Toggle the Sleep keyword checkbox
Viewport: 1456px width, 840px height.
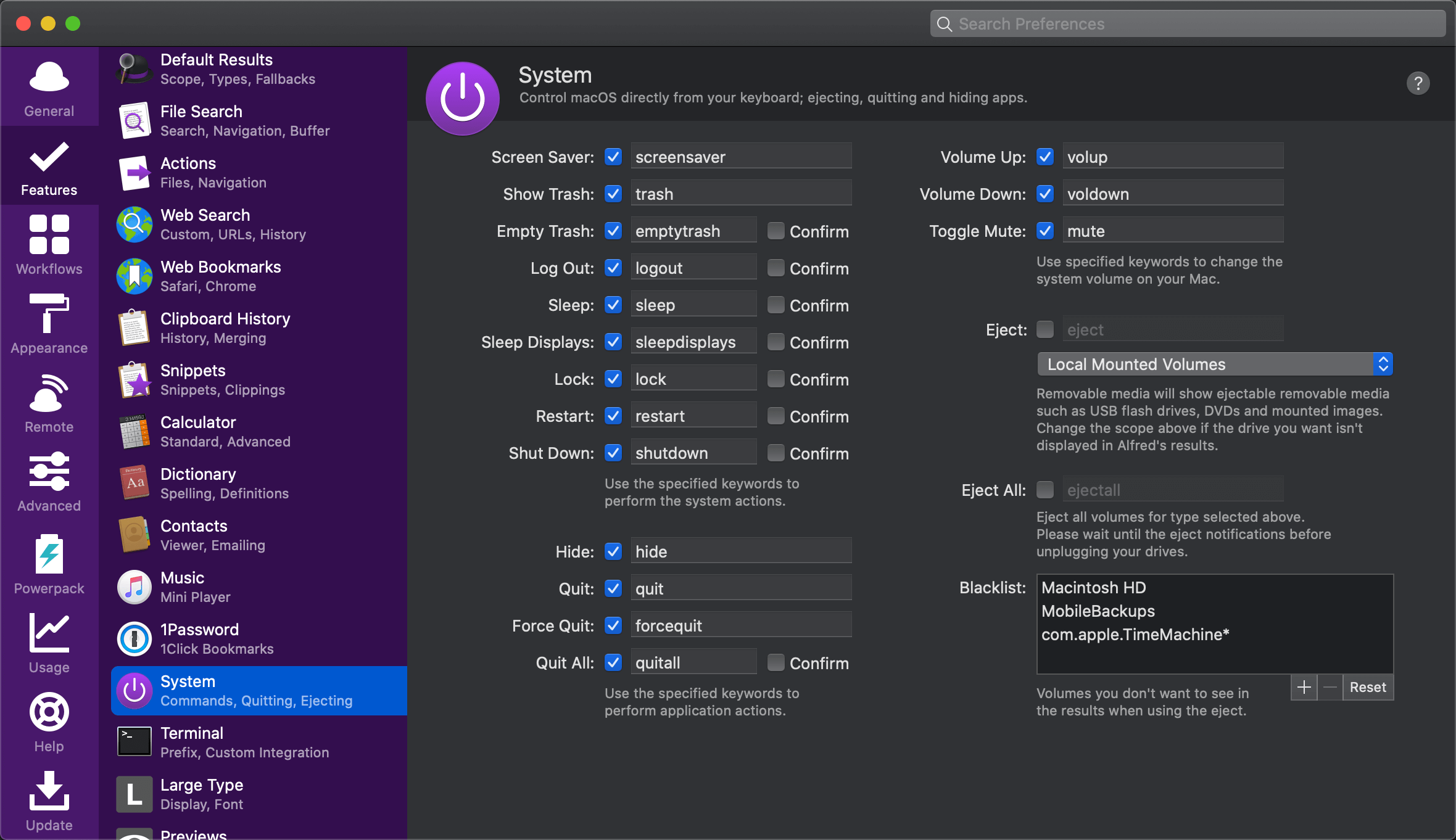(x=613, y=305)
